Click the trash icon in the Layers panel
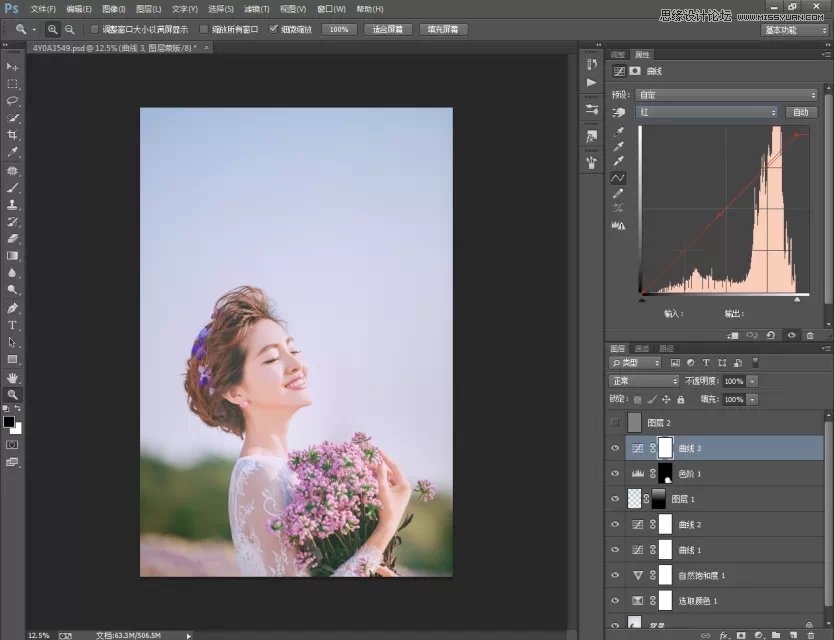 tap(811, 634)
